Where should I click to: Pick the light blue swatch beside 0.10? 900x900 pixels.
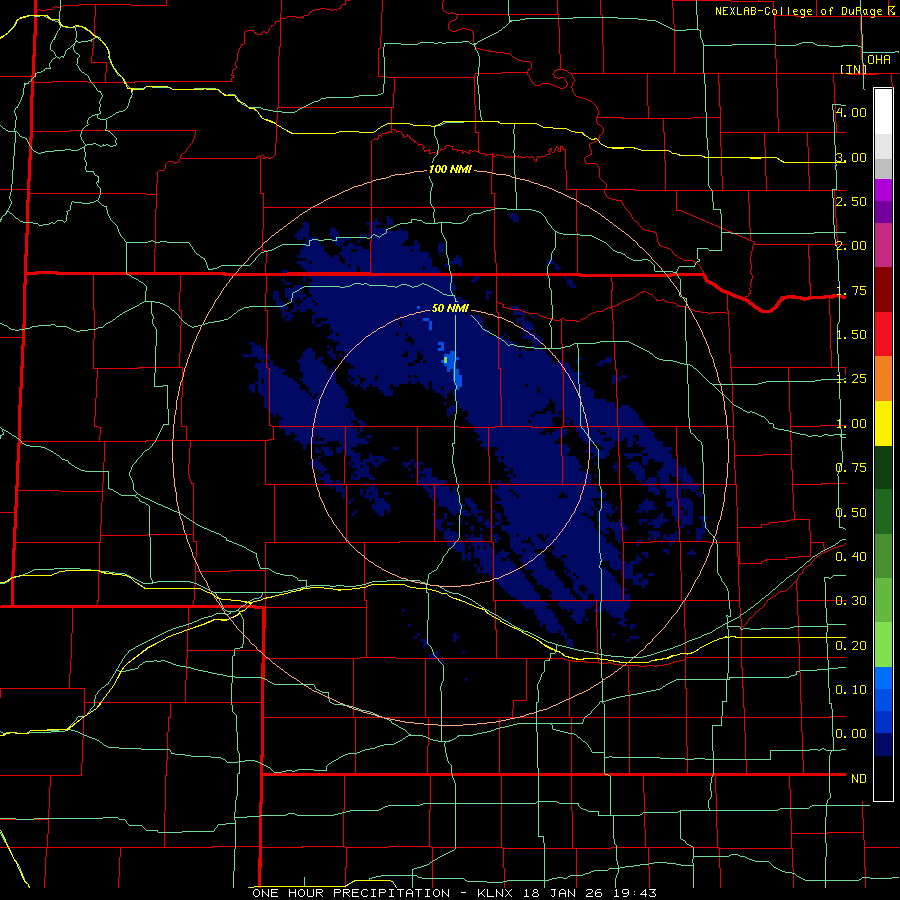[883, 678]
